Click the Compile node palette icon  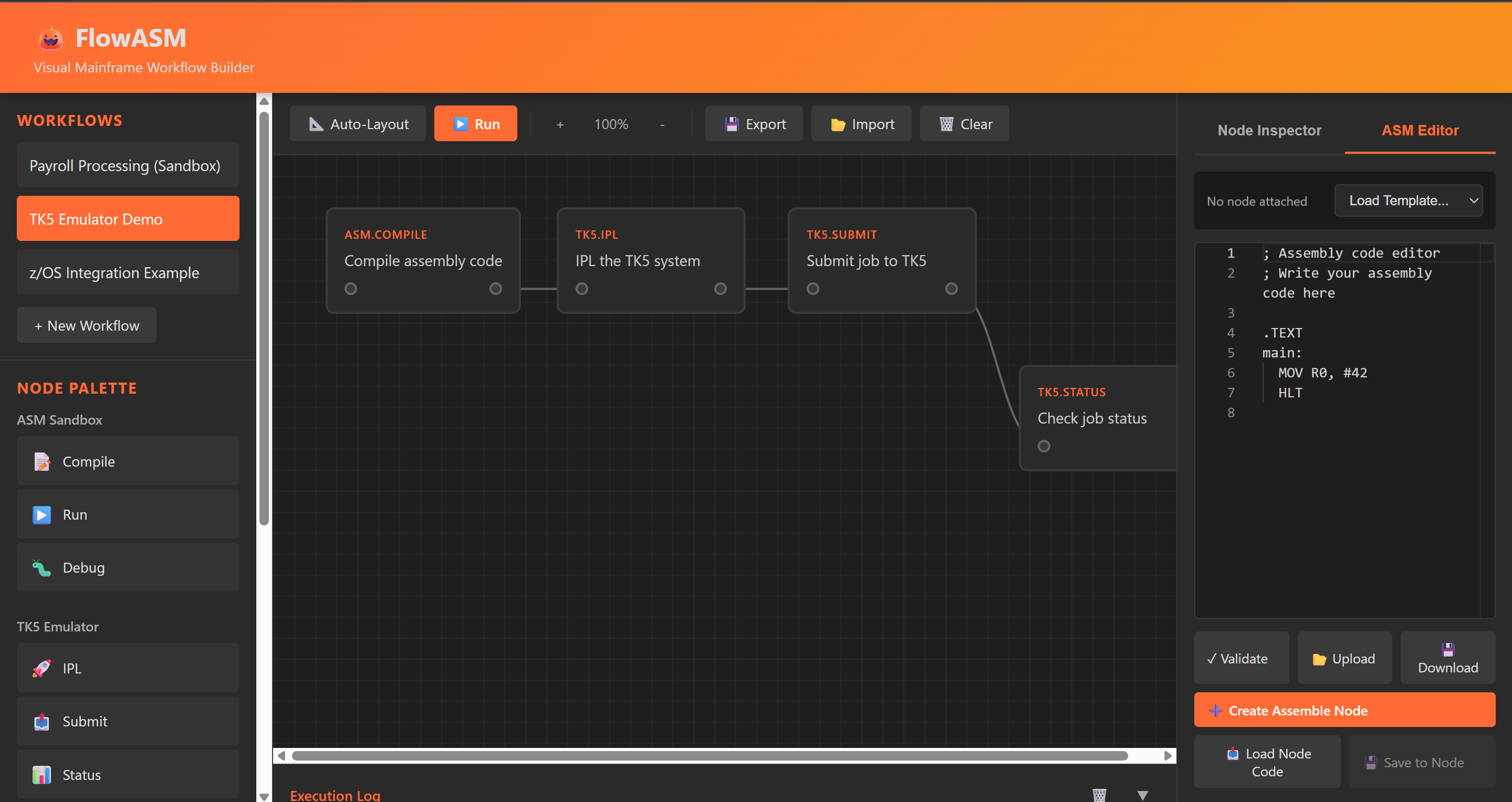pyautogui.click(x=41, y=462)
